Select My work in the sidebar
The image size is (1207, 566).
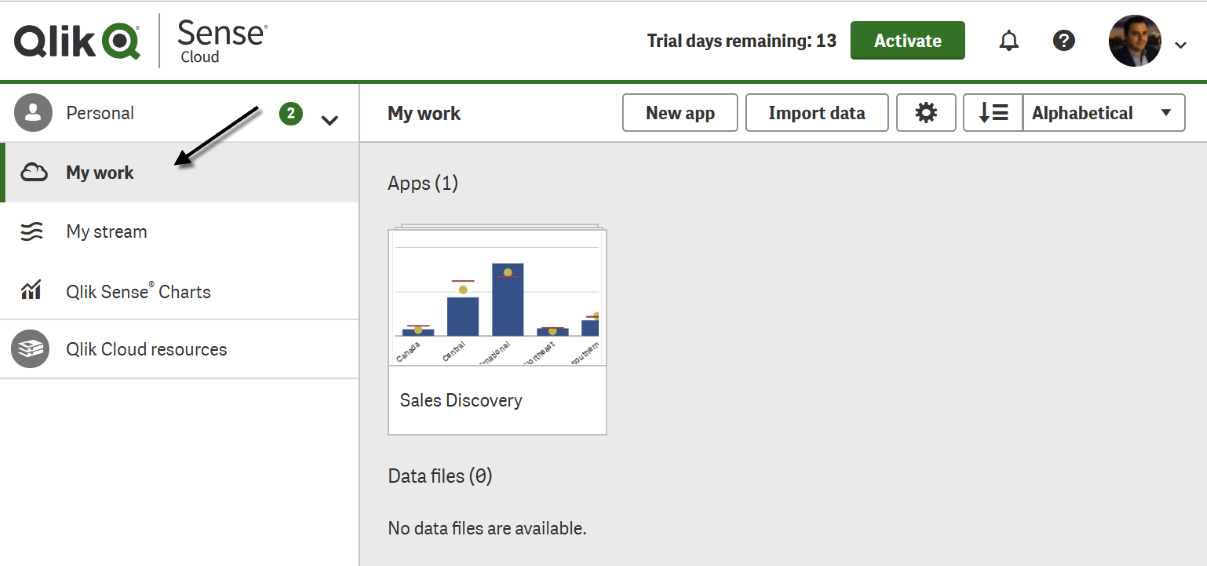(179, 172)
